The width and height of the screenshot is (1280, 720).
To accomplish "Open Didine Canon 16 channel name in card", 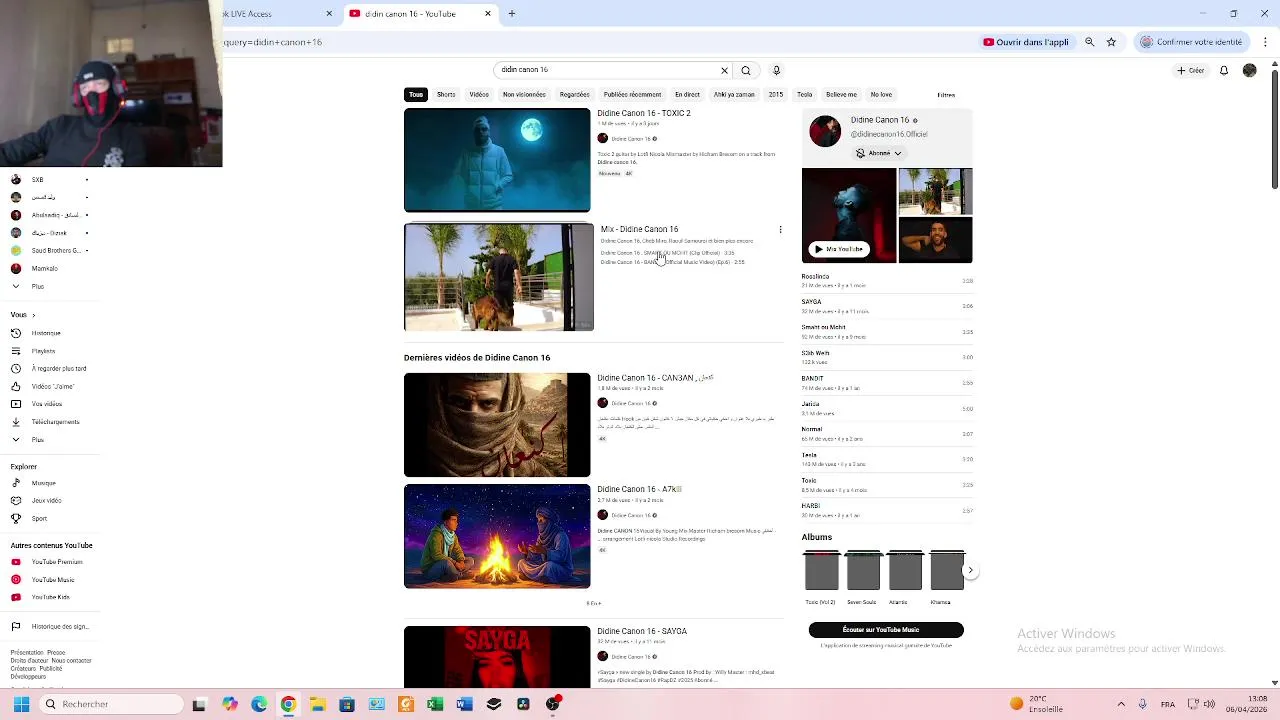I will 880,120.
